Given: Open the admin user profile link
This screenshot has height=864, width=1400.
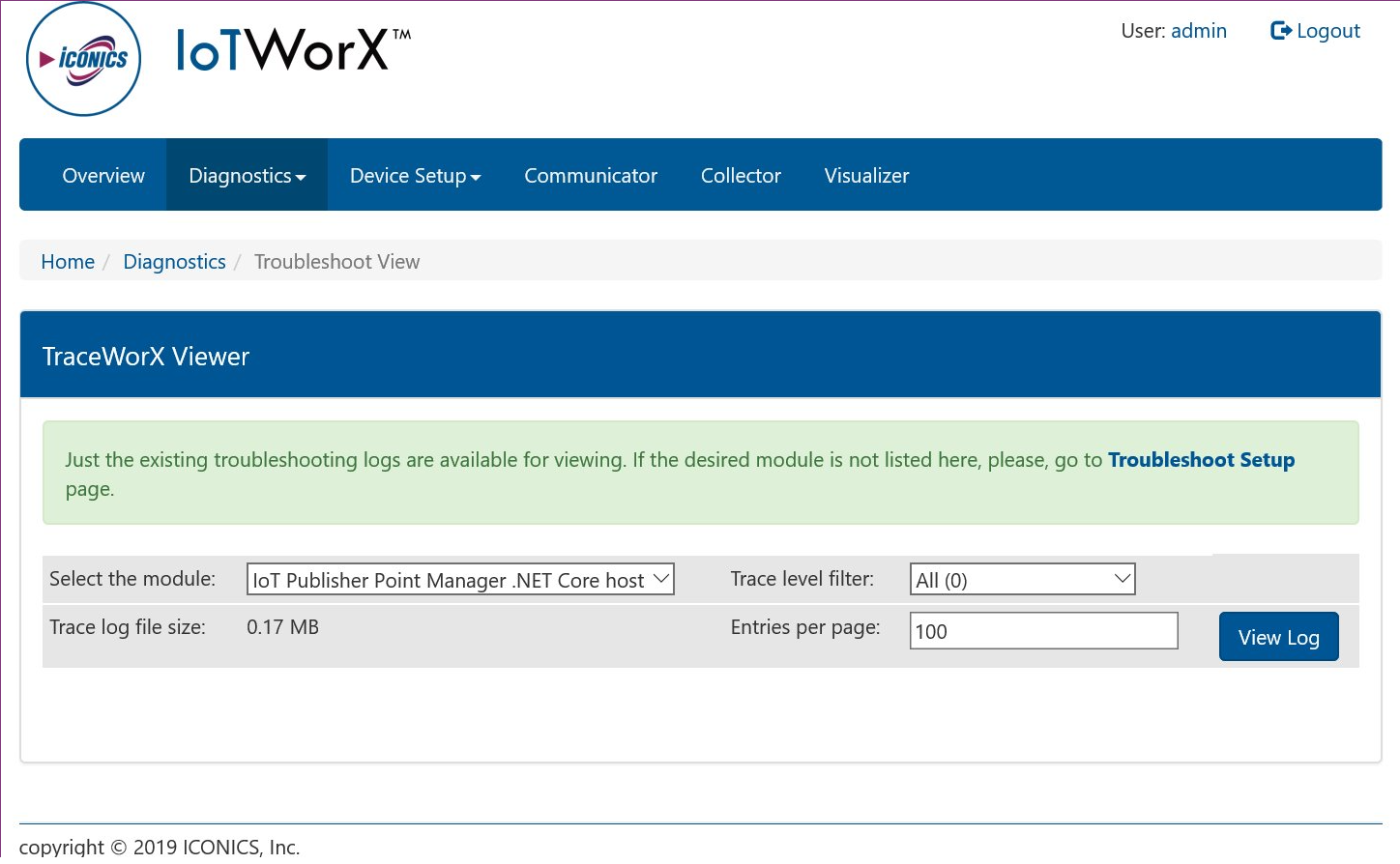Looking at the screenshot, I should coord(1198,31).
